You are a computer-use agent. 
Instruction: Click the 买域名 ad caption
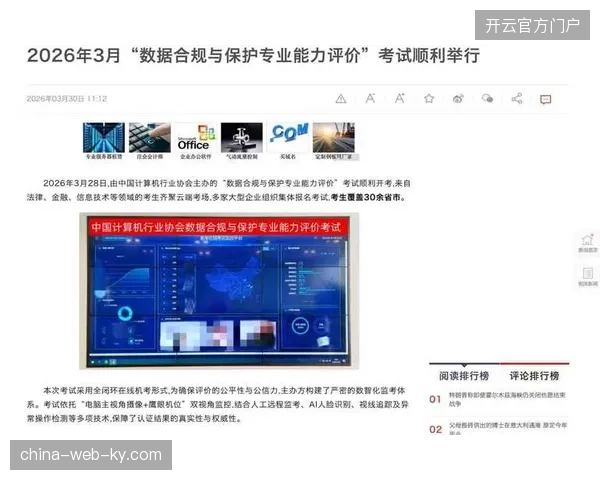coord(287,157)
